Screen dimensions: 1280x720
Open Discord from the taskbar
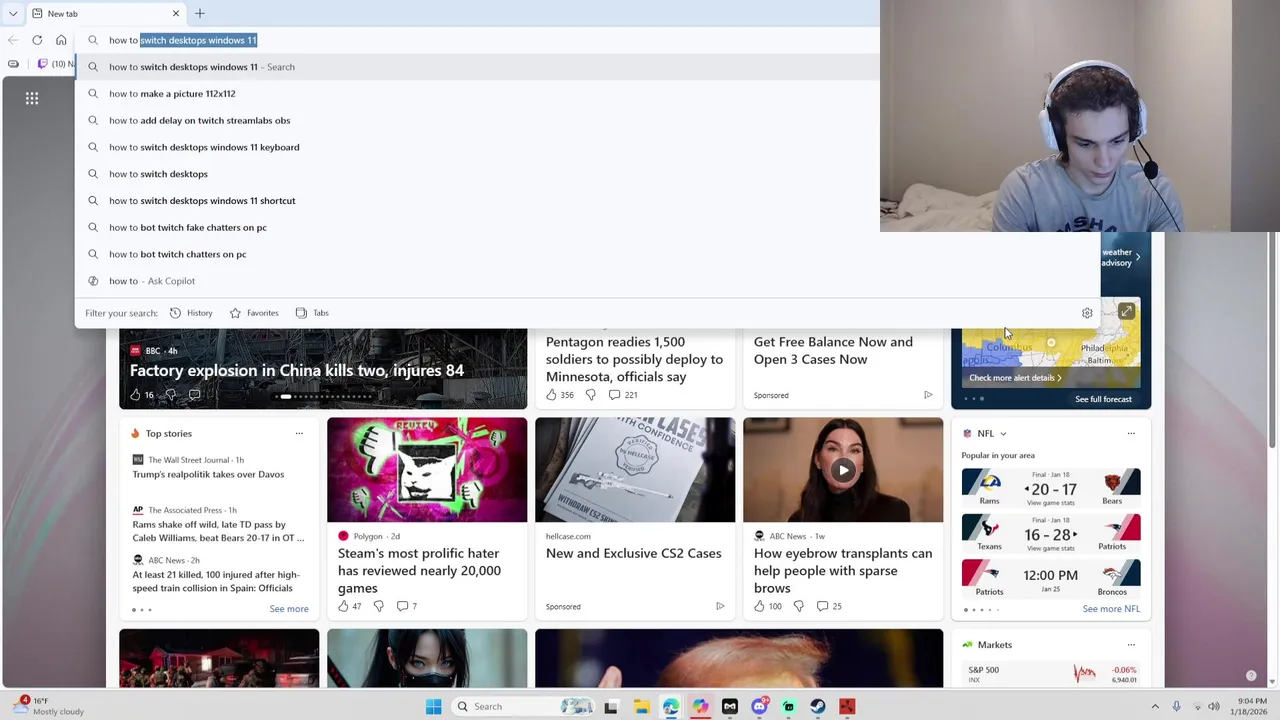(x=759, y=707)
